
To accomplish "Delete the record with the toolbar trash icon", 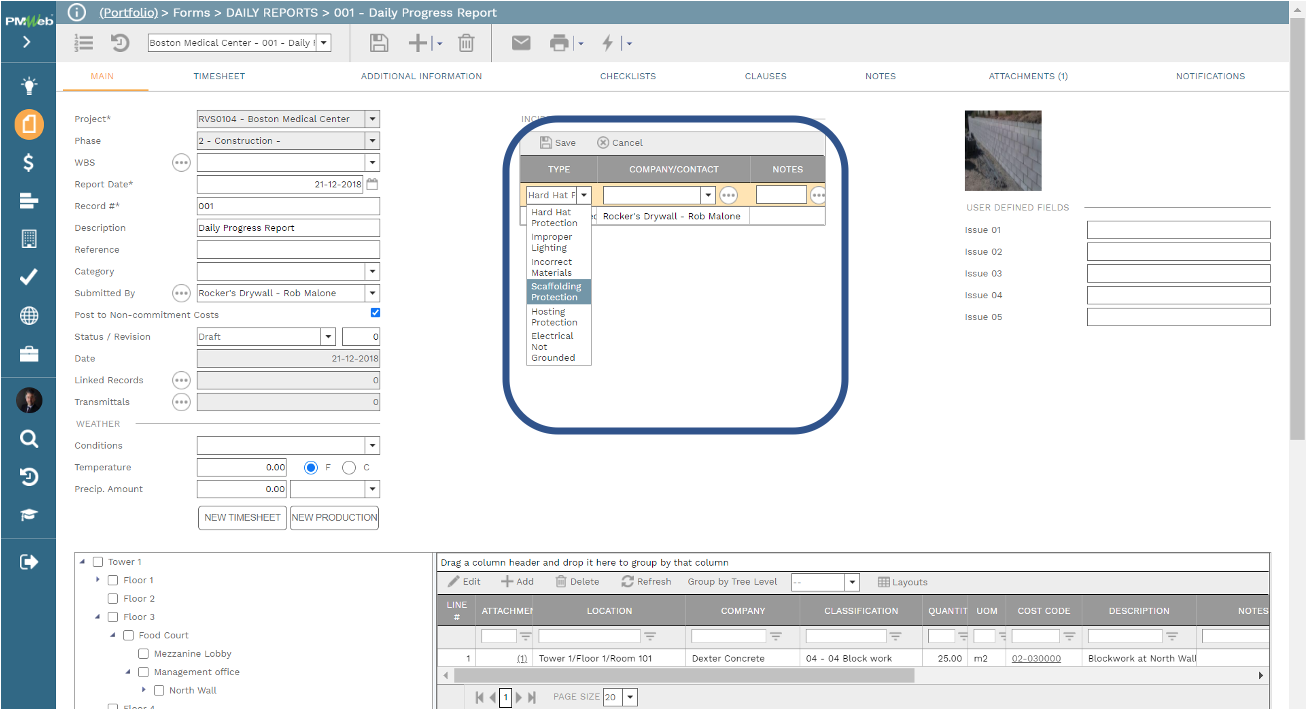I will point(466,43).
